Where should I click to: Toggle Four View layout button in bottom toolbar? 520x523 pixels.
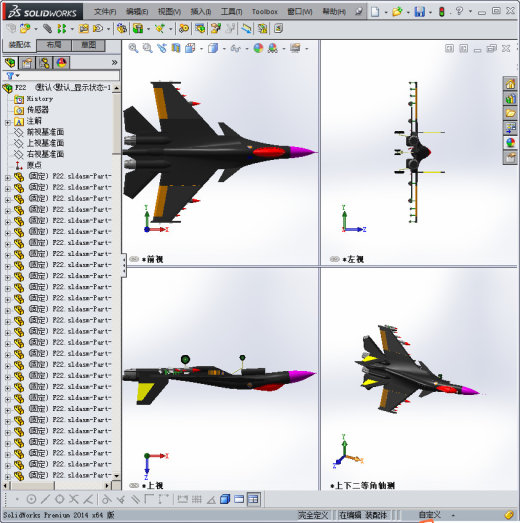click(253, 499)
